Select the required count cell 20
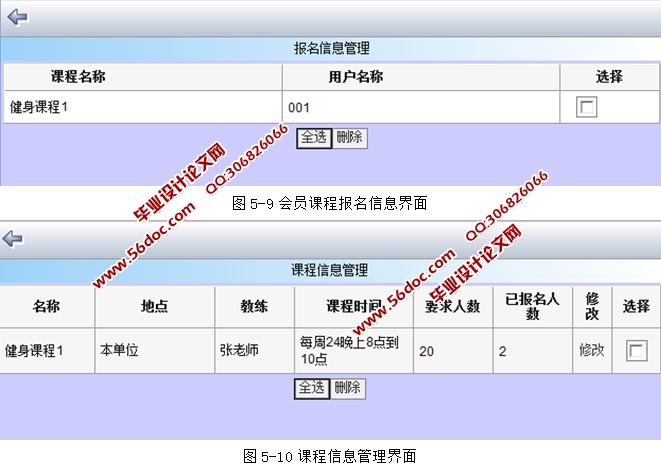661x473 pixels. [453, 351]
